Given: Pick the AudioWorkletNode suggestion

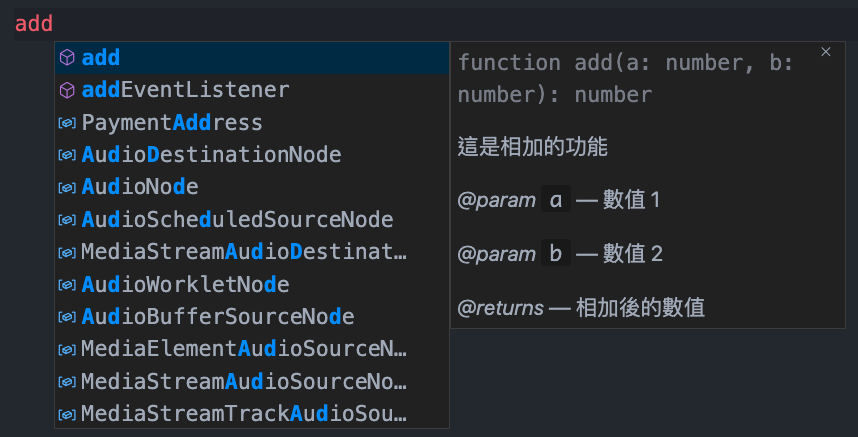Looking at the screenshot, I should click(185, 285).
